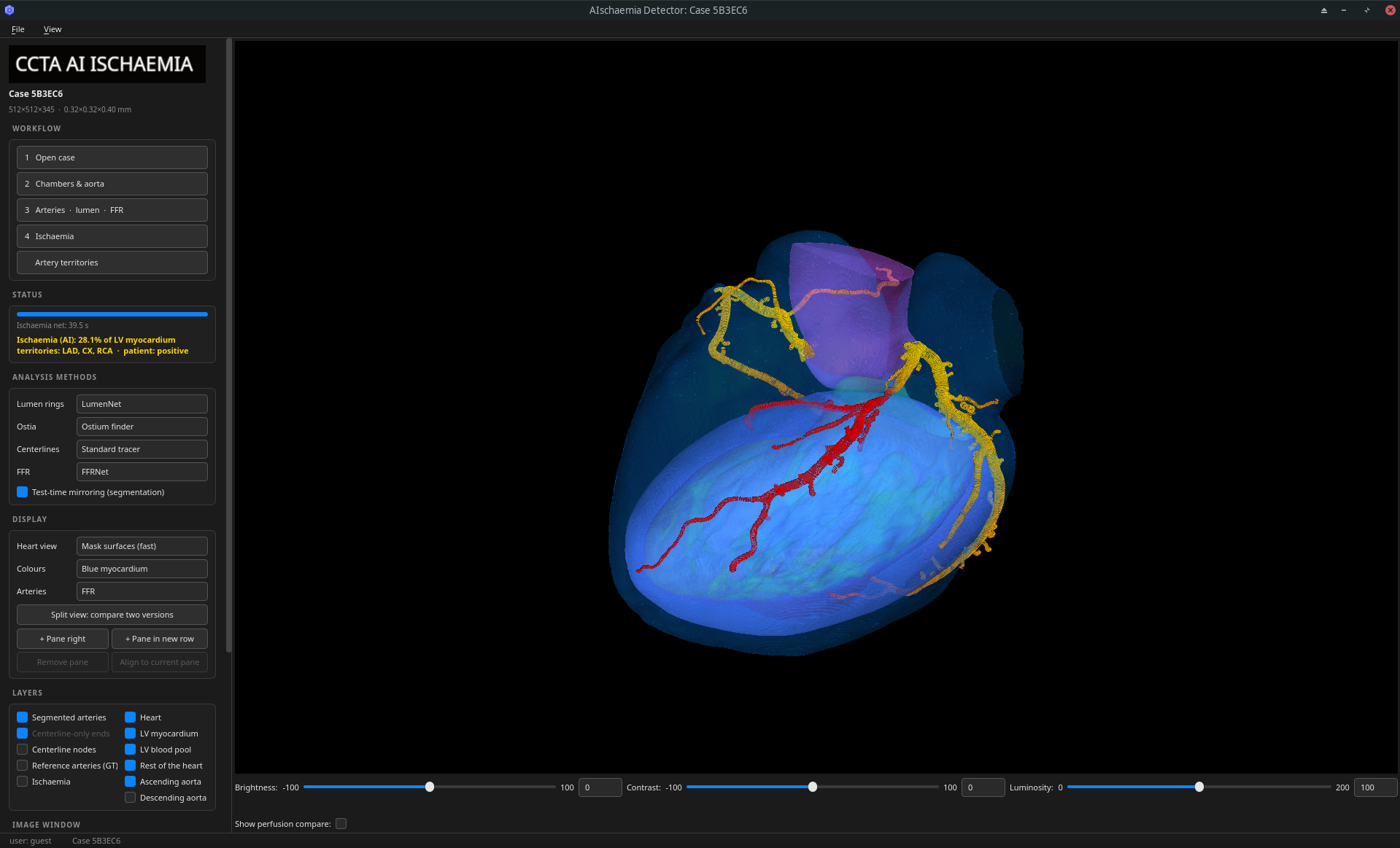Close the AIschaemia Detector window
This screenshot has width=1400, height=848.
pyautogui.click(x=1390, y=10)
